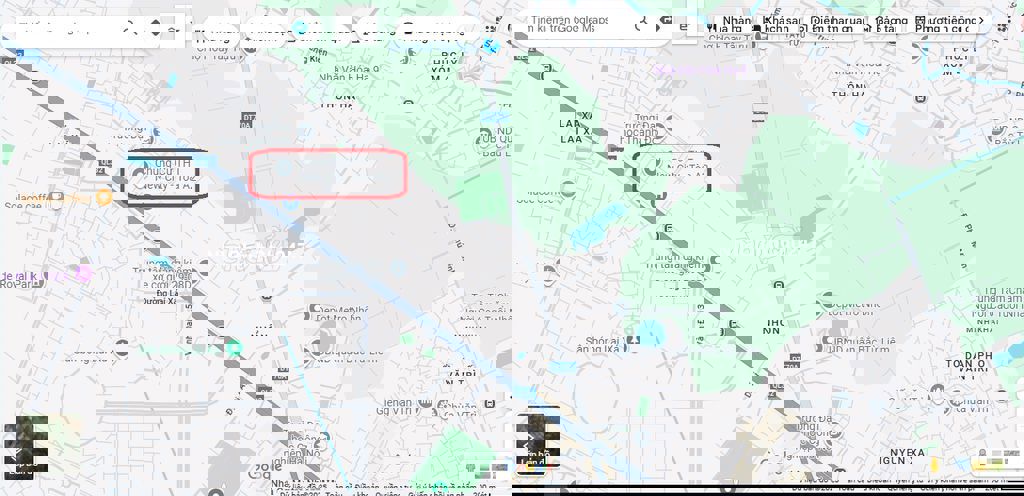Click the orange place pin in the left map

click(104, 197)
